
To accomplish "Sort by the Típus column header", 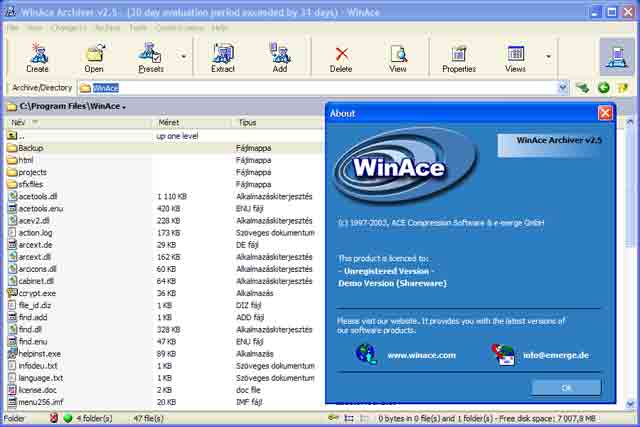I will coord(278,122).
